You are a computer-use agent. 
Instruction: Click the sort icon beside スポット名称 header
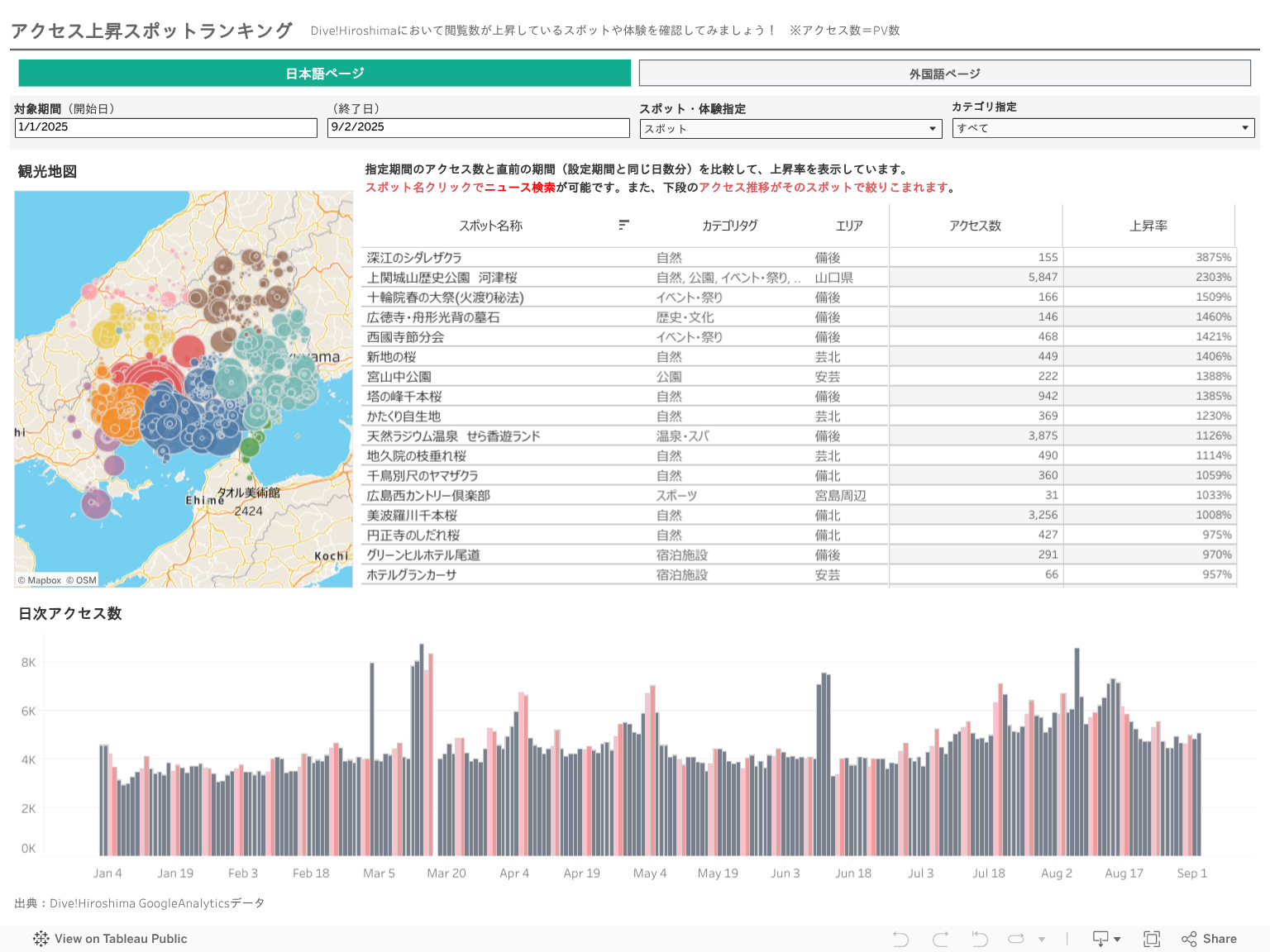click(623, 225)
